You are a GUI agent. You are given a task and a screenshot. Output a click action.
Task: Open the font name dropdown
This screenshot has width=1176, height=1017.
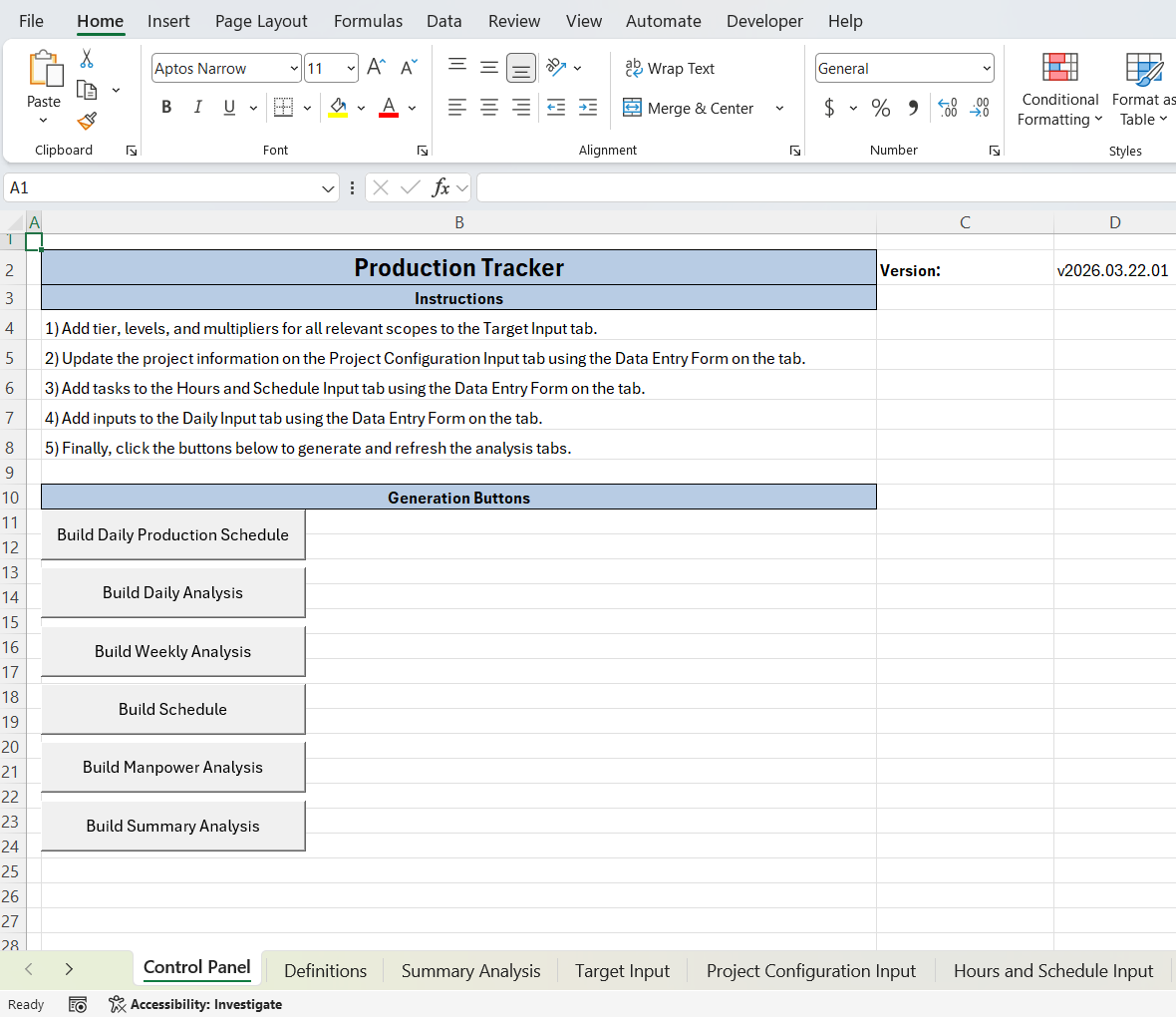291,68
